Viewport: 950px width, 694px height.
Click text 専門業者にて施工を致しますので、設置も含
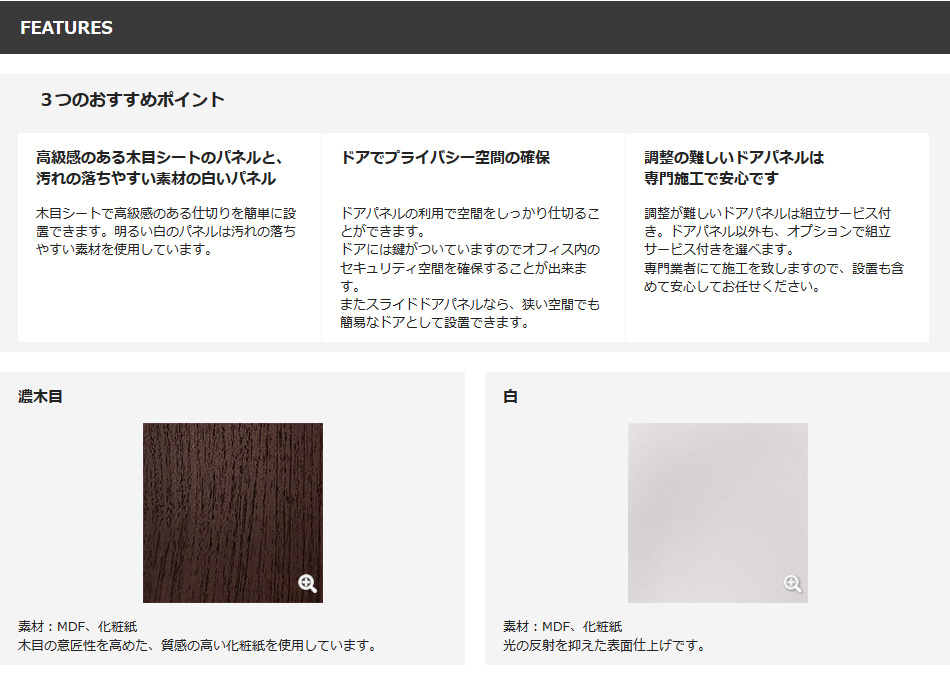(774, 268)
